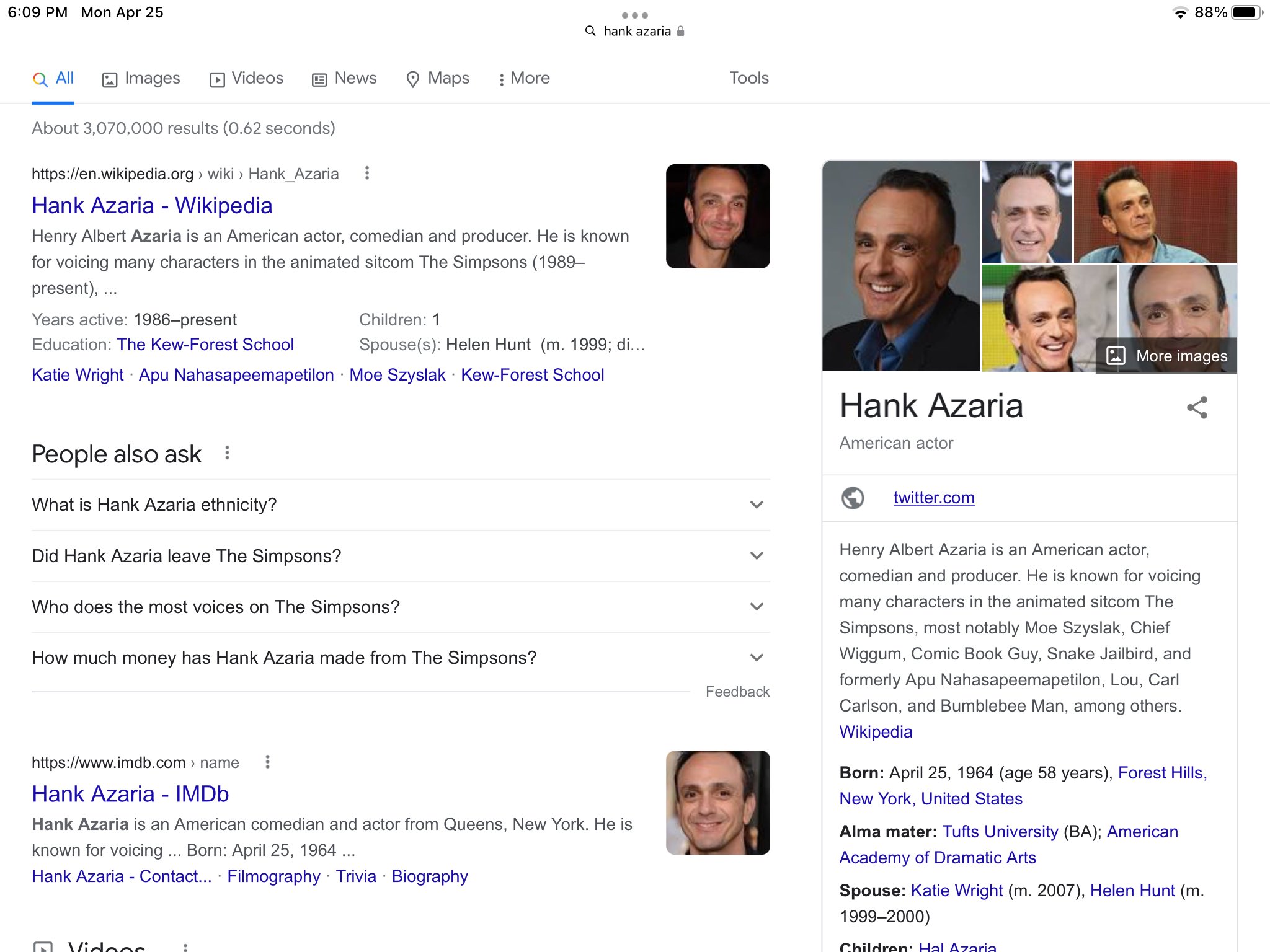Screen dimensions: 1270x952
Task: Tap search magnifier in address bar
Action: click(x=590, y=31)
